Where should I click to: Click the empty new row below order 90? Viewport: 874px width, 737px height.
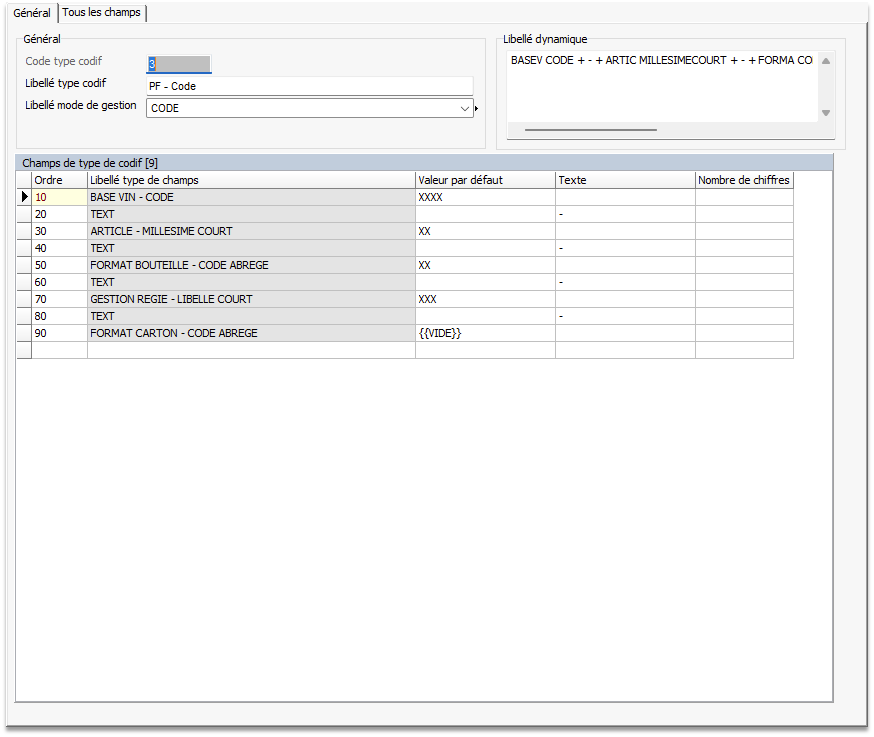click(x=251, y=350)
